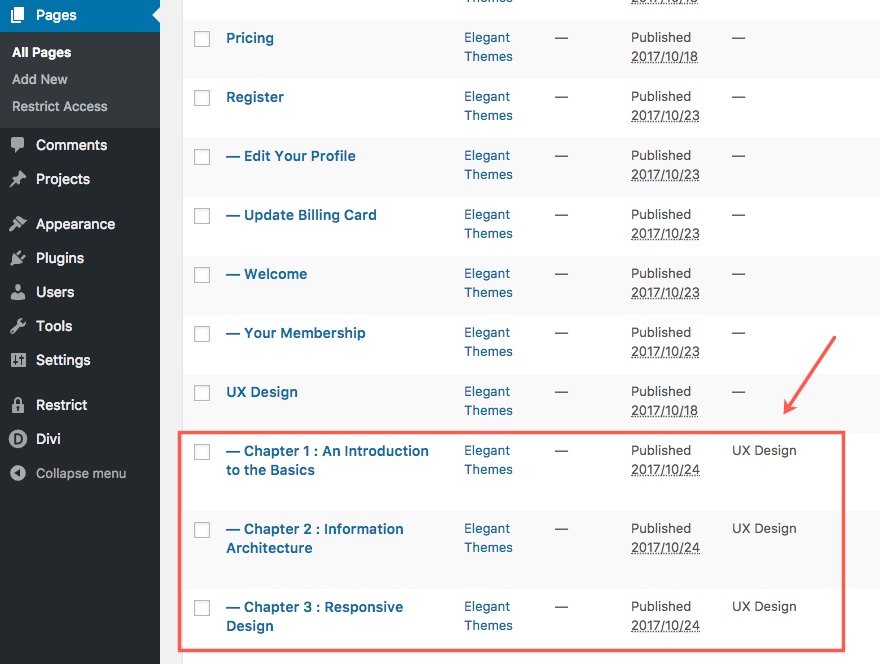Open Add New page submenu

pos(40,79)
